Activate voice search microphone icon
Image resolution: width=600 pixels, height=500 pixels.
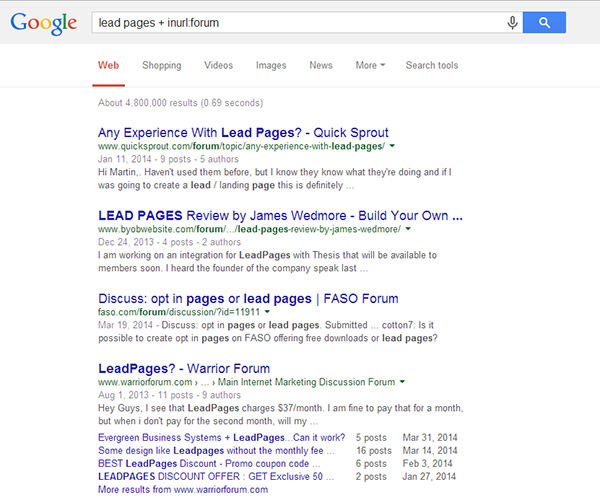point(512,23)
